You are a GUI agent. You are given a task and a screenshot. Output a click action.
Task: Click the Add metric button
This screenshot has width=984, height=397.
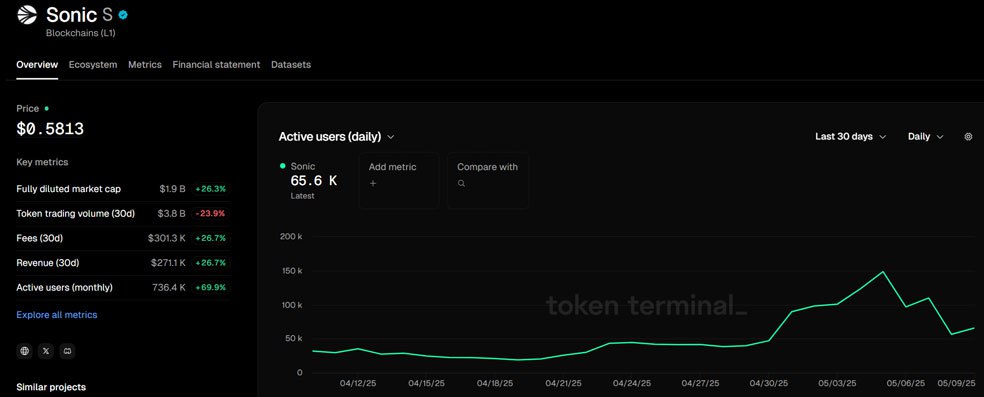(x=398, y=181)
